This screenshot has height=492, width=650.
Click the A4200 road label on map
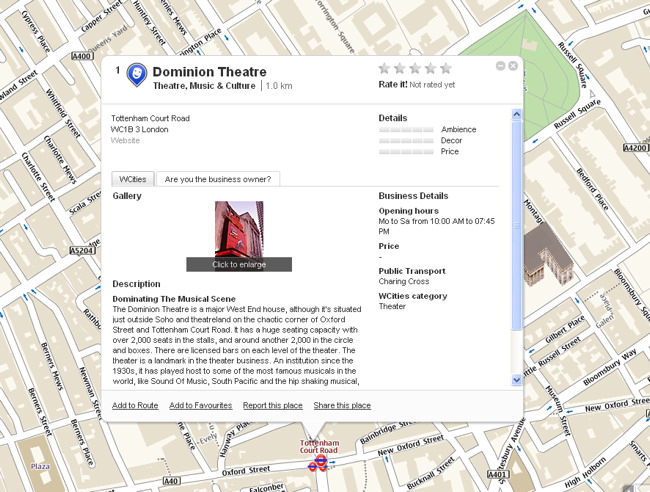pos(635,148)
